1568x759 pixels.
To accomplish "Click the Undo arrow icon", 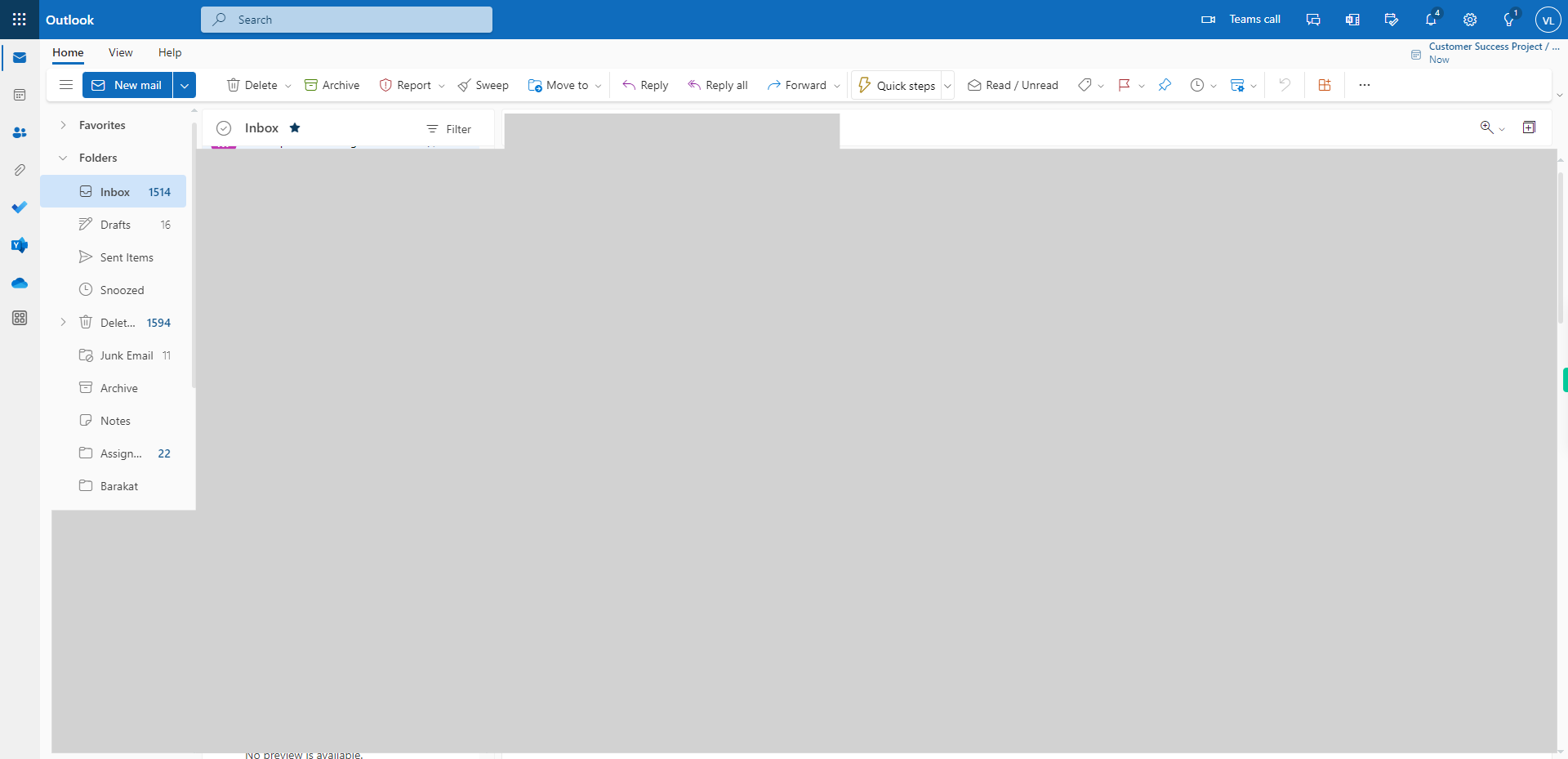I will (x=1285, y=85).
